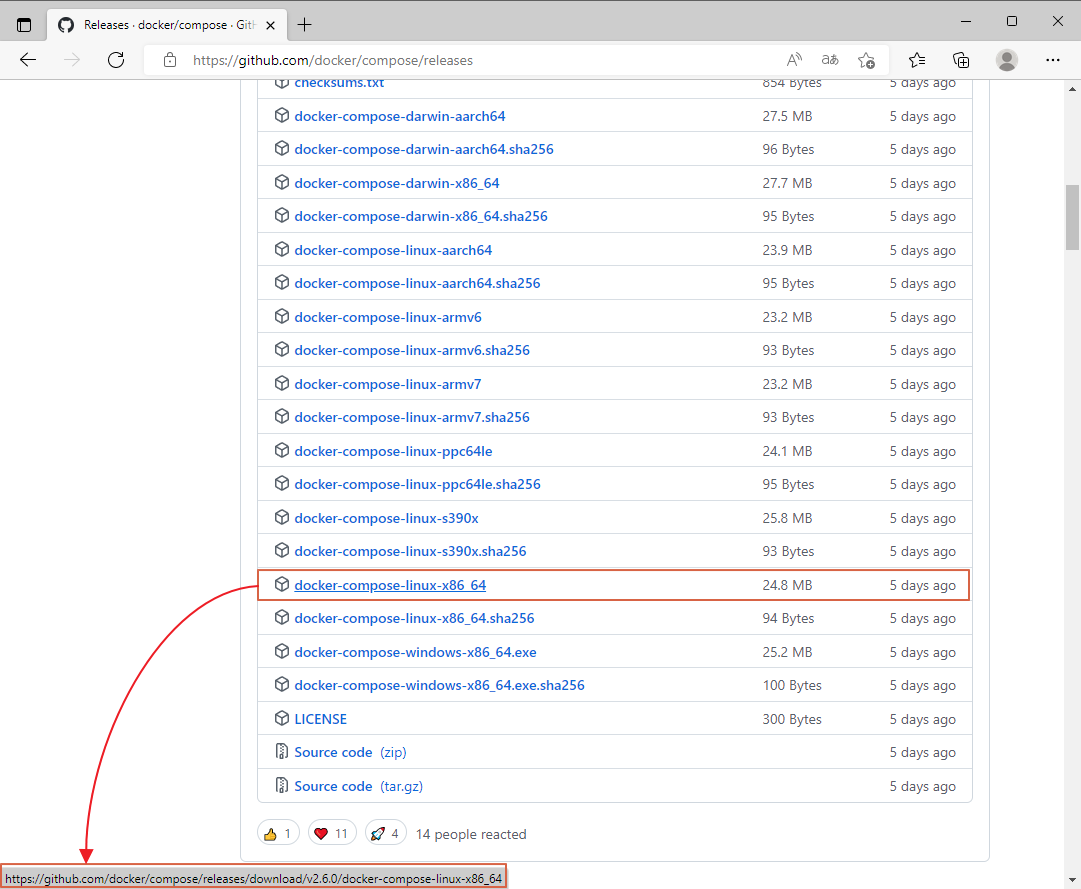
Task: Click package icon beside LICENSE
Action: [x=281, y=718]
